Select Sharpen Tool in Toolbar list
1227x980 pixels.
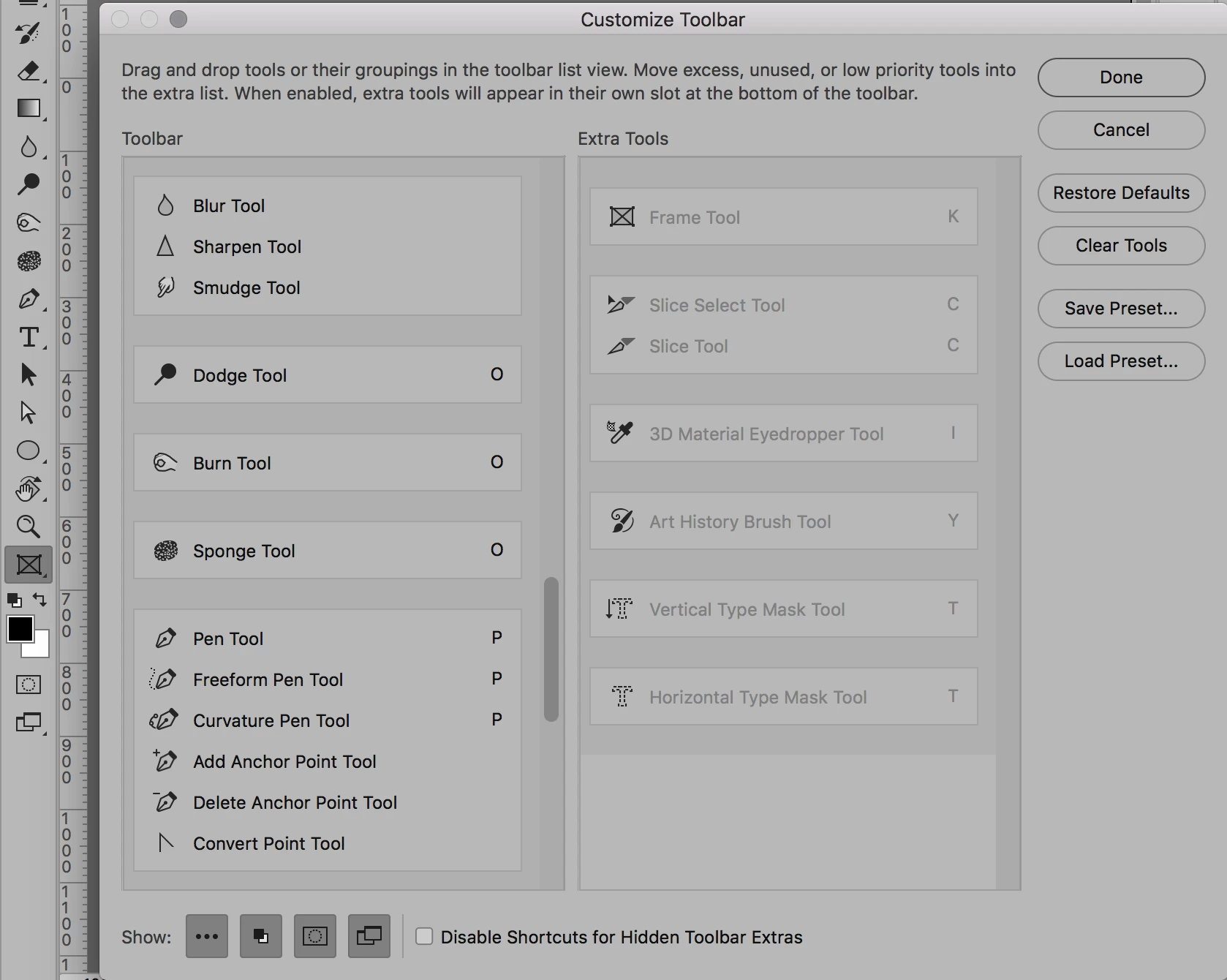(x=328, y=247)
